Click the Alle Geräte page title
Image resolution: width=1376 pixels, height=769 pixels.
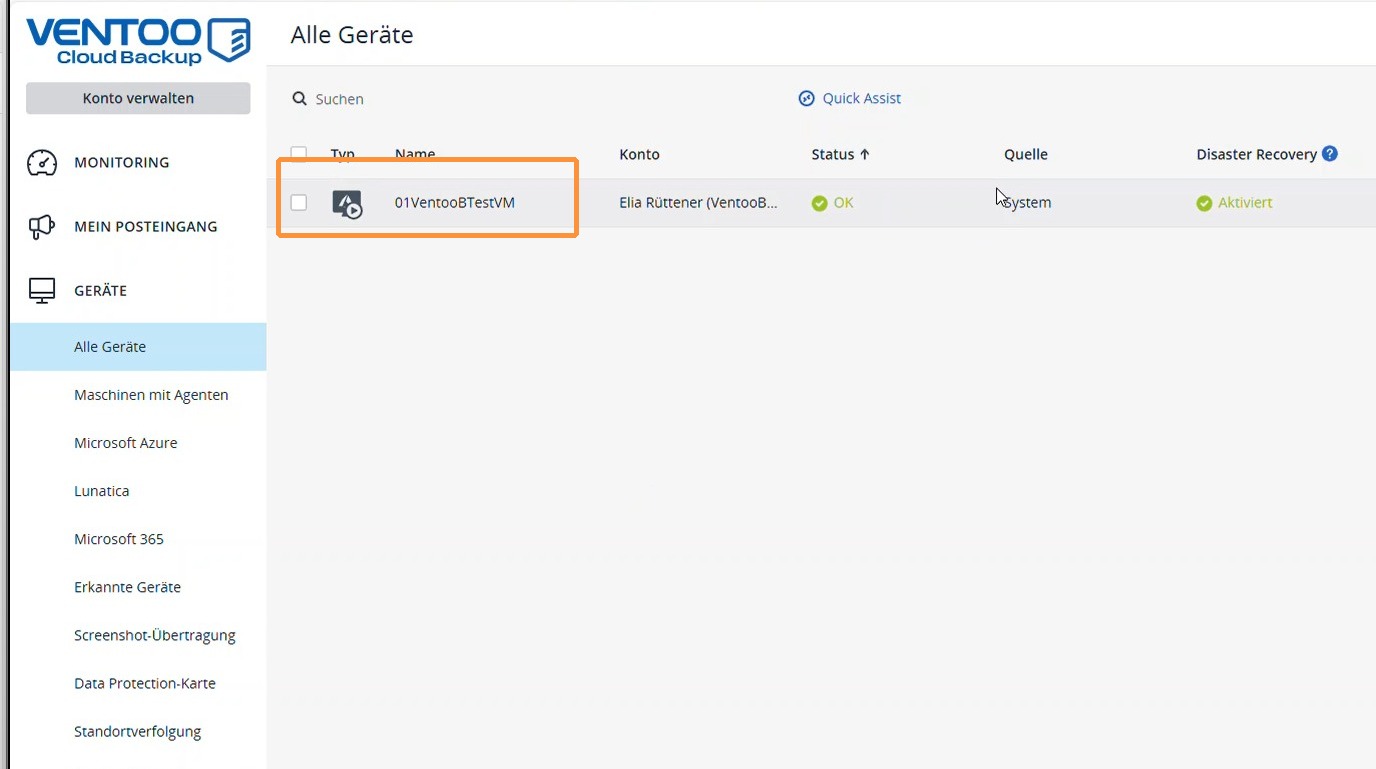pyautogui.click(x=352, y=35)
